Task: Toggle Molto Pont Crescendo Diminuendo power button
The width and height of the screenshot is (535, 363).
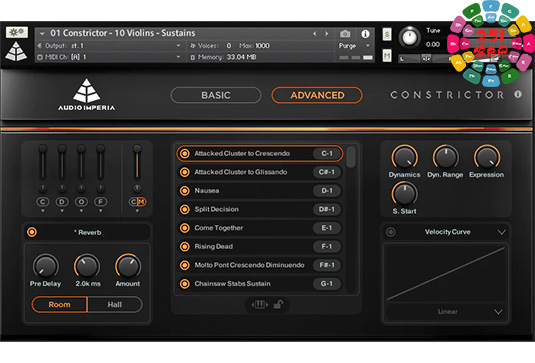Action: pyautogui.click(x=185, y=265)
